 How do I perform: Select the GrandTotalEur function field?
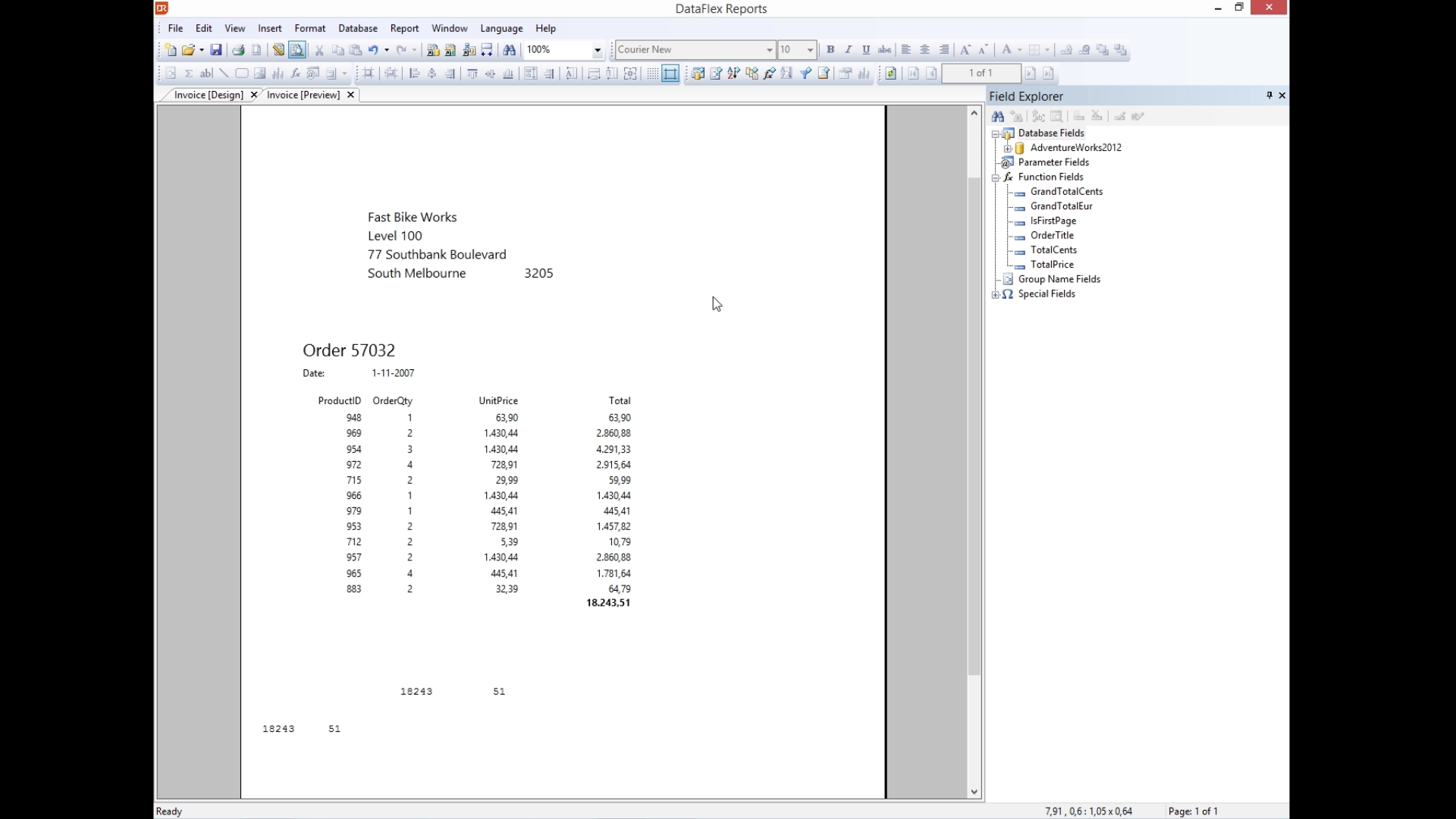[x=1061, y=206]
